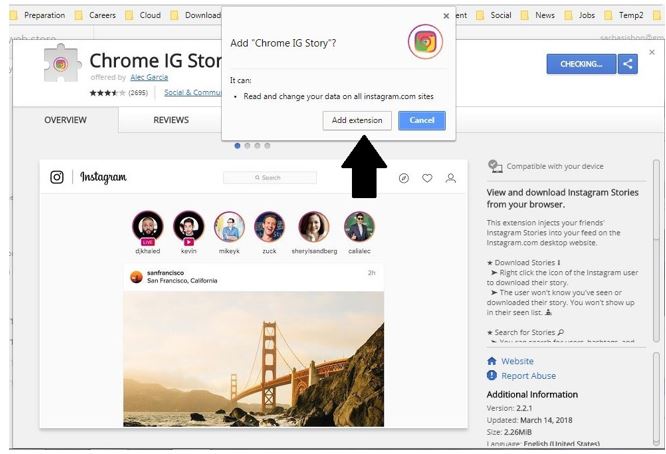
Task: Click Updated: March 14, 2018 text
Action: click(x=529, y=420)
